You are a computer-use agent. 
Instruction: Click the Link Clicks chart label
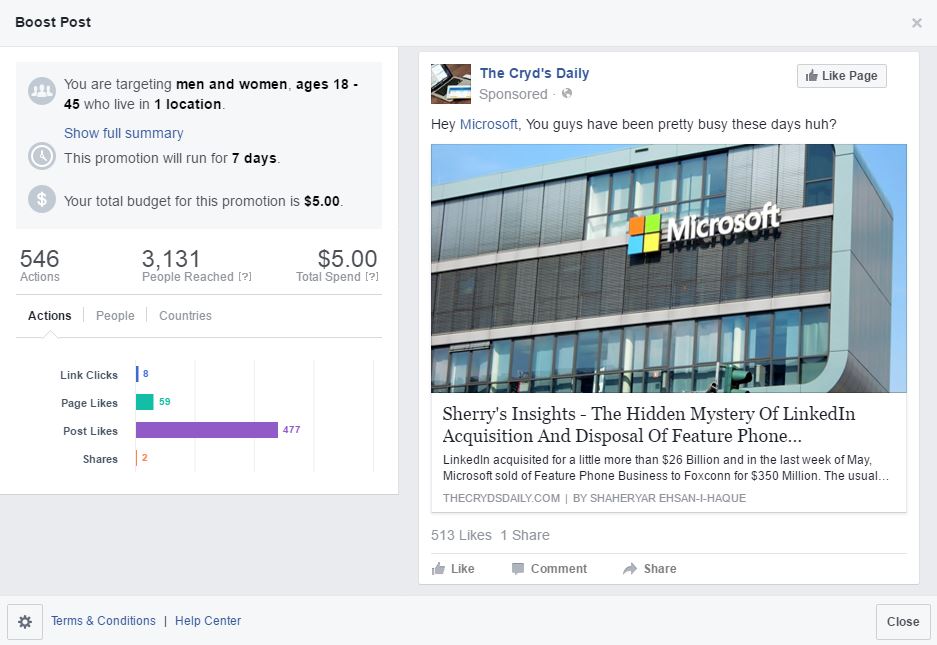[x=89, y=375]
